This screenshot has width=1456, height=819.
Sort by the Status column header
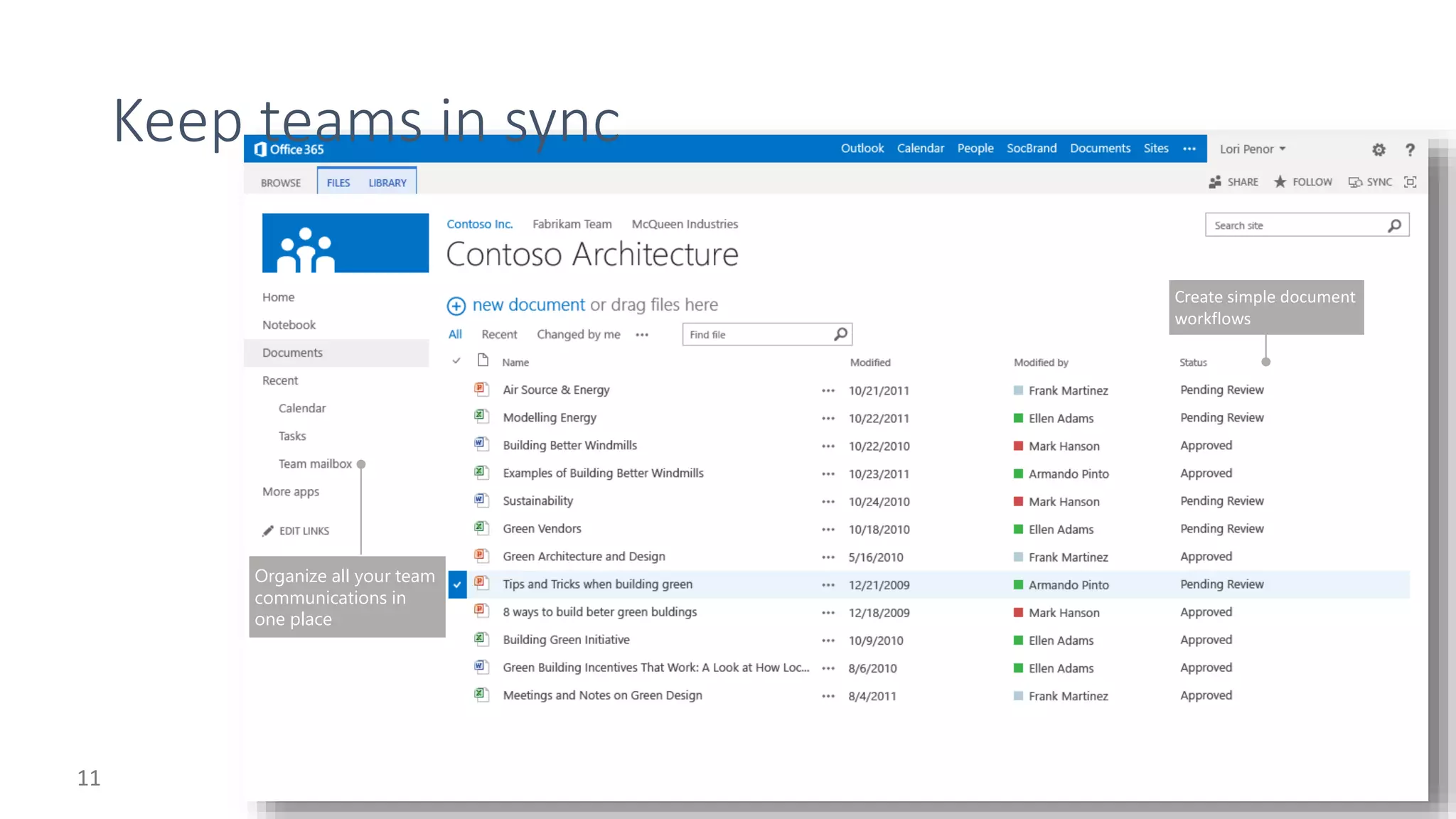[1193, 363]
